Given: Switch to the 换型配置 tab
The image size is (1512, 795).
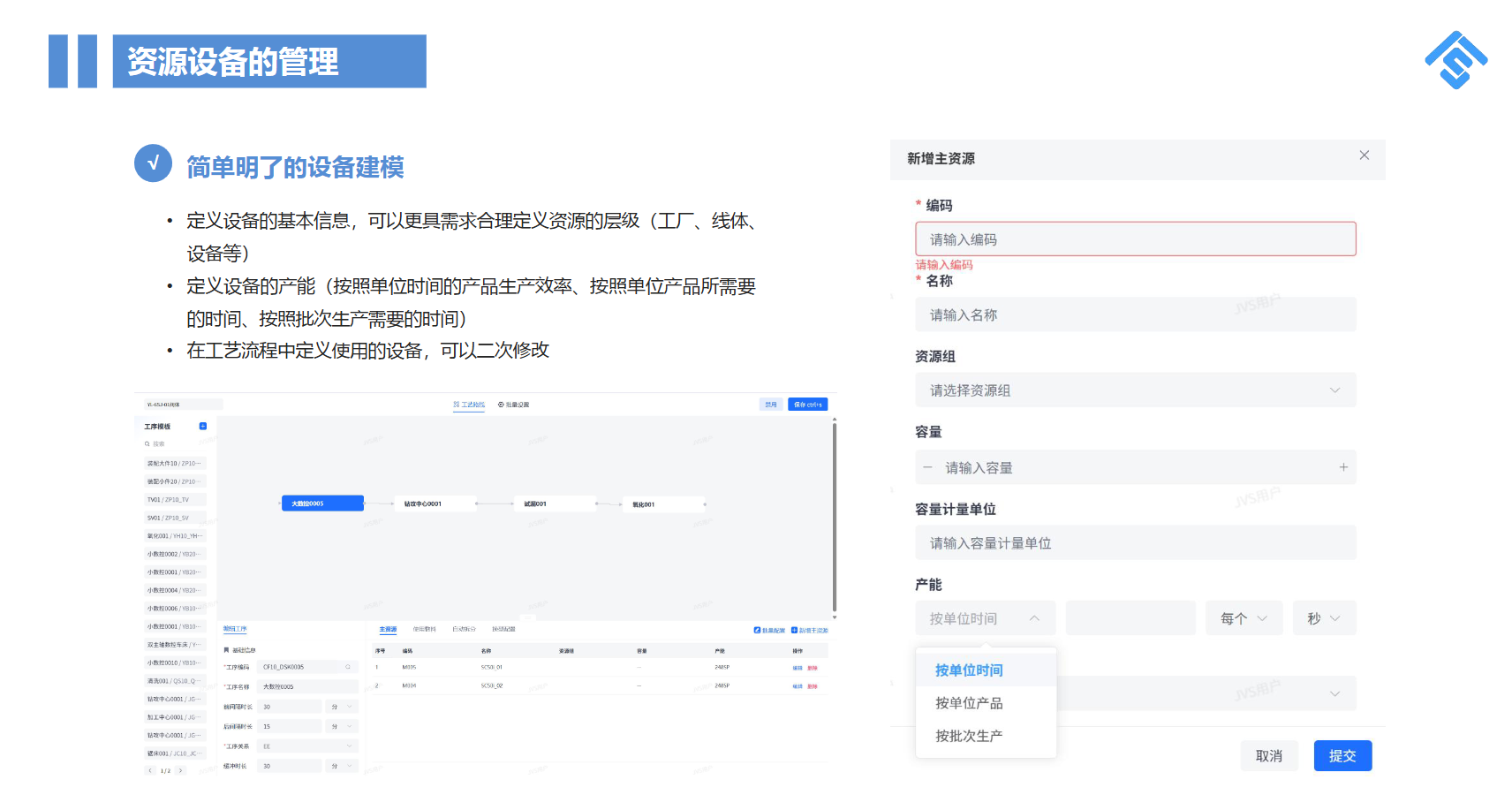Looking at the screenshot, I should (503, 630).
